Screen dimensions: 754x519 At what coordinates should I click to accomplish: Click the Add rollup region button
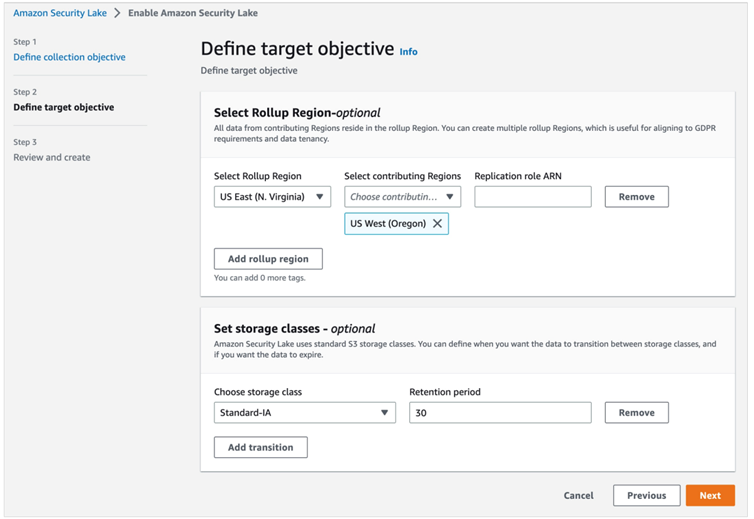pos(268,259)
